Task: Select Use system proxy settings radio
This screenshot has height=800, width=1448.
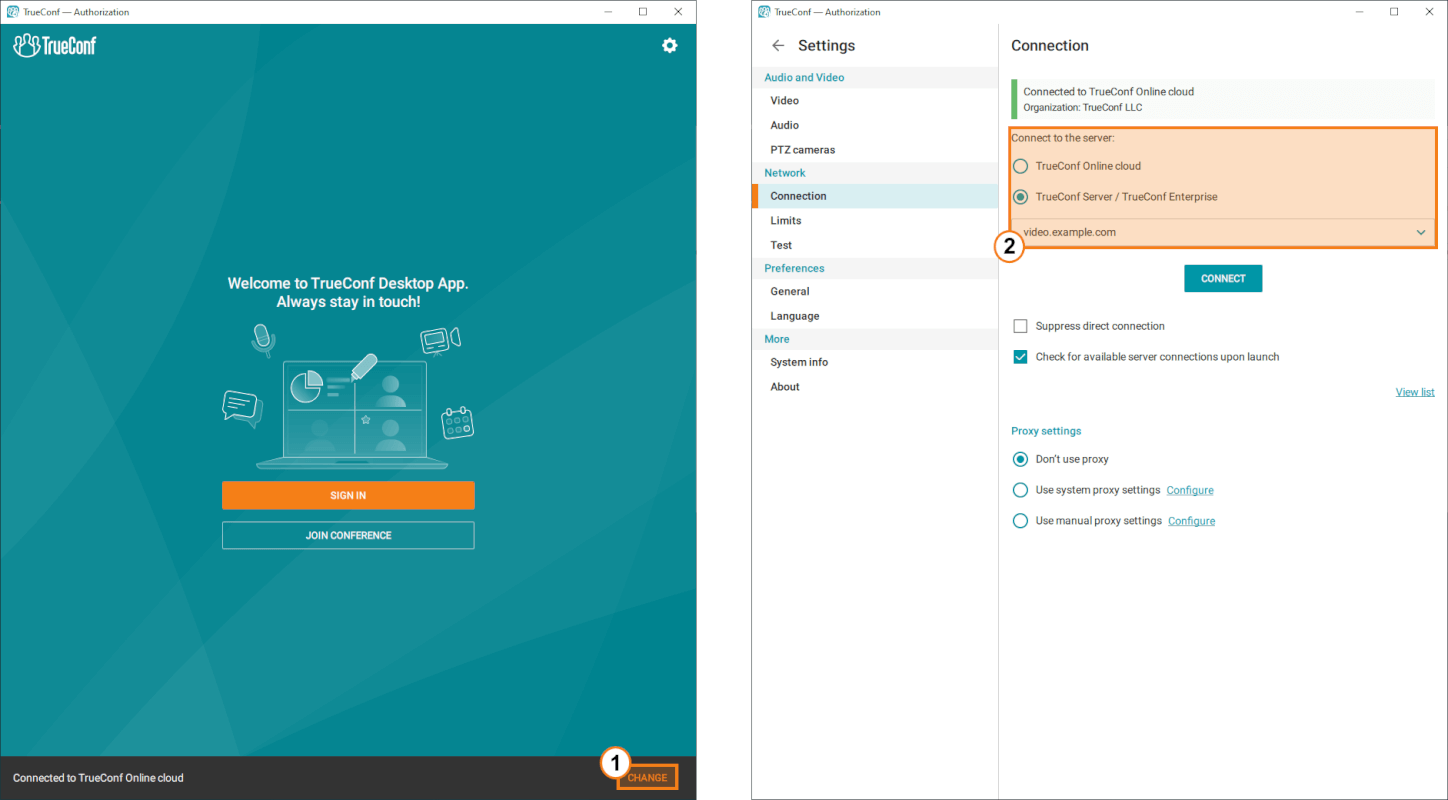Action: (1020, 490)
